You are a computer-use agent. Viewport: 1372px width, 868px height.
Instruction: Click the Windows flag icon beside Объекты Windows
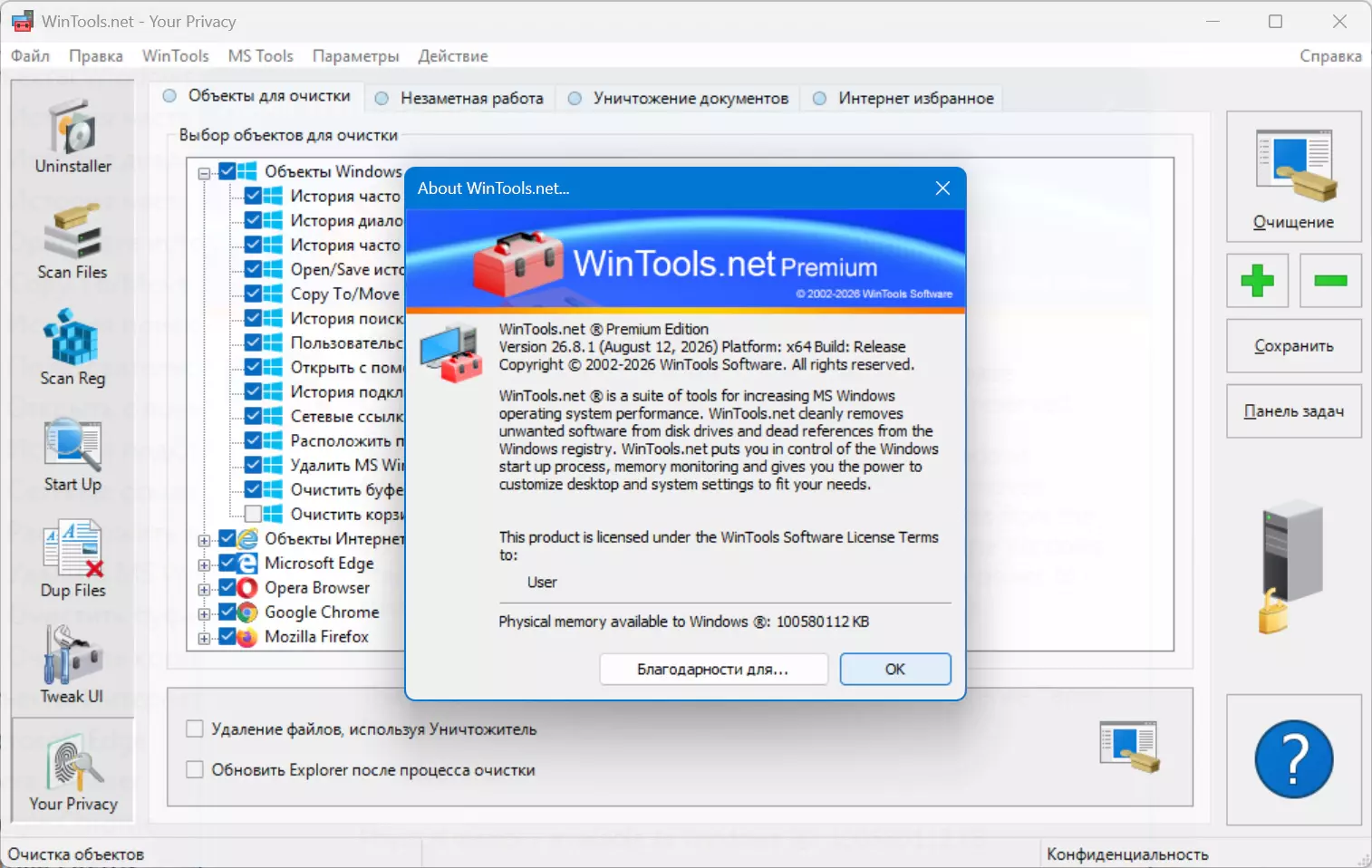coord(247,172)
